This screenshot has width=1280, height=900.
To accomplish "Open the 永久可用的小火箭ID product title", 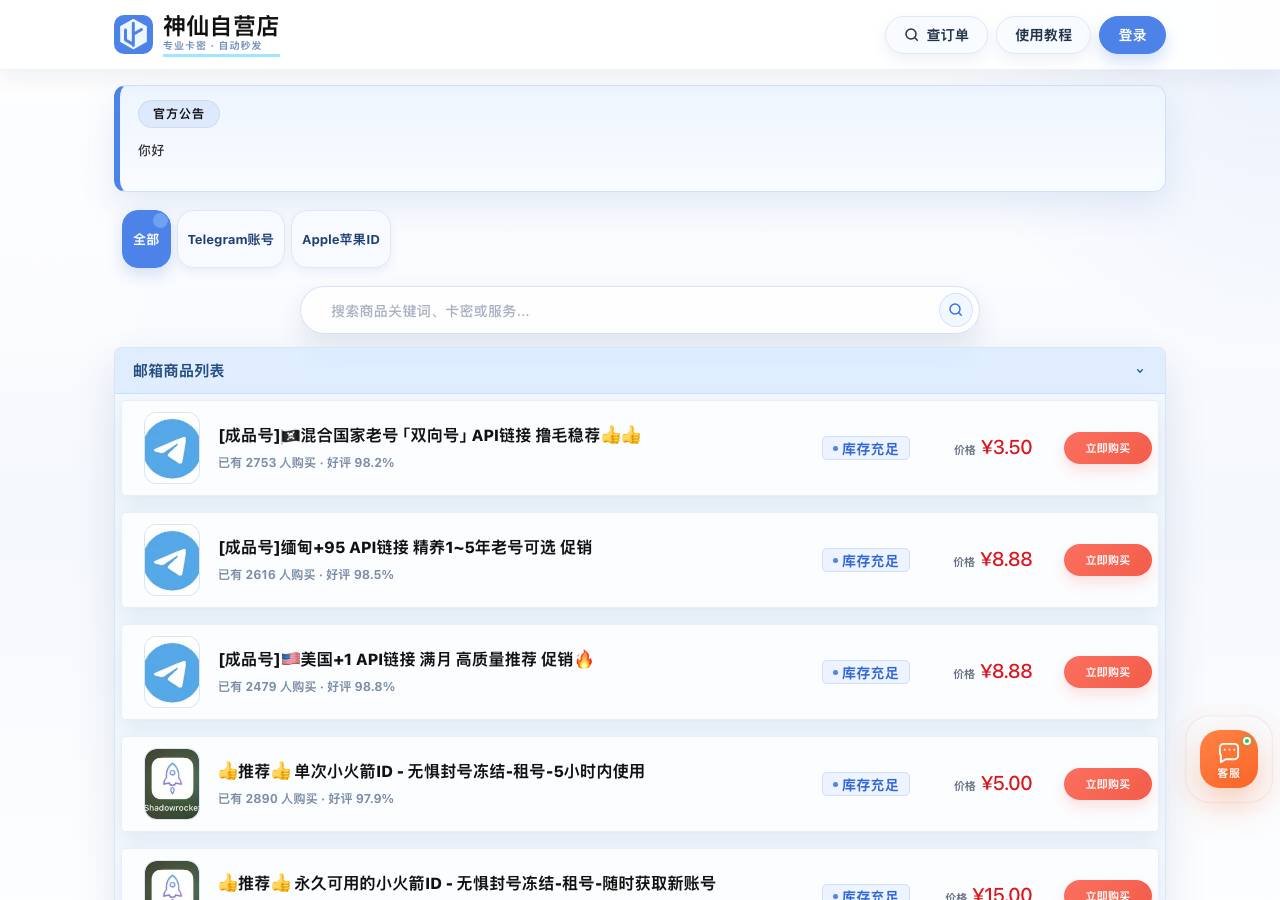I will coord(467,883).
